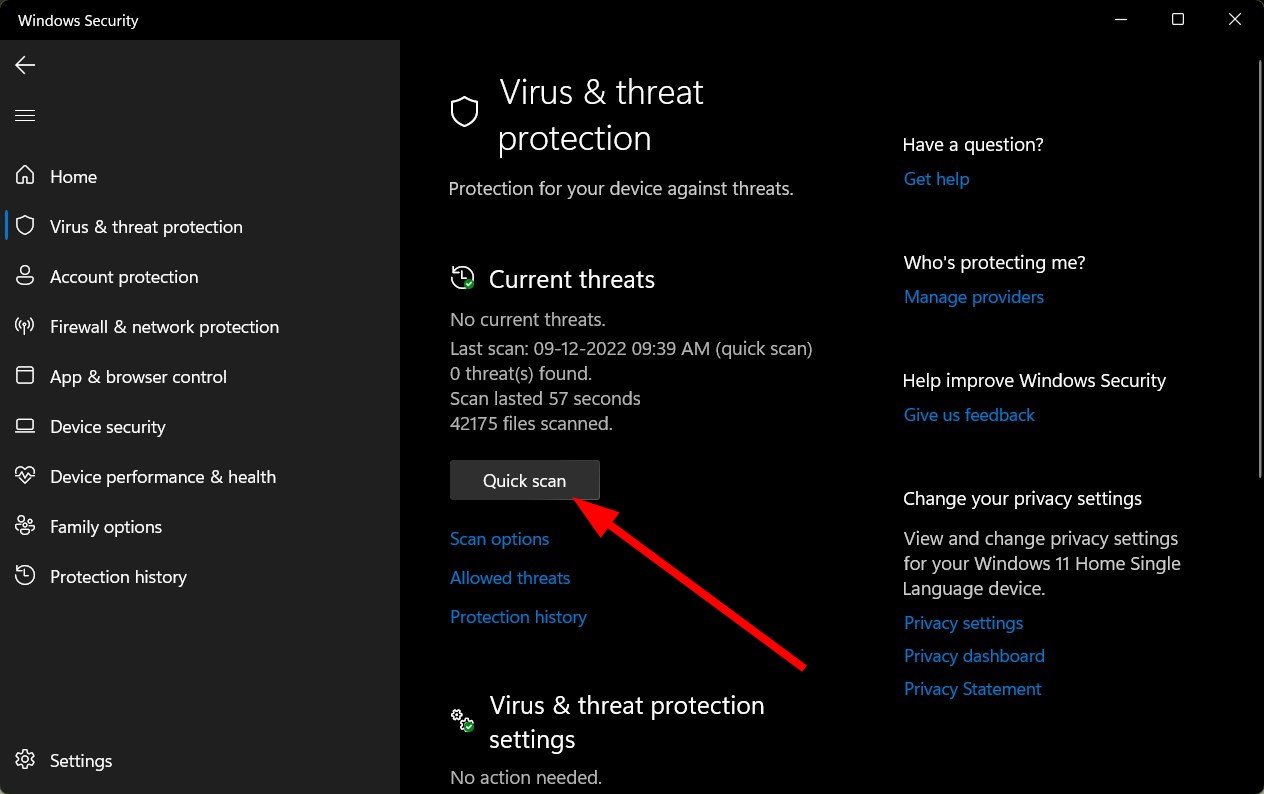This screenshot has width=1264, height=794.
Task: View Allowed threats
Action: [x=510, y=577]
